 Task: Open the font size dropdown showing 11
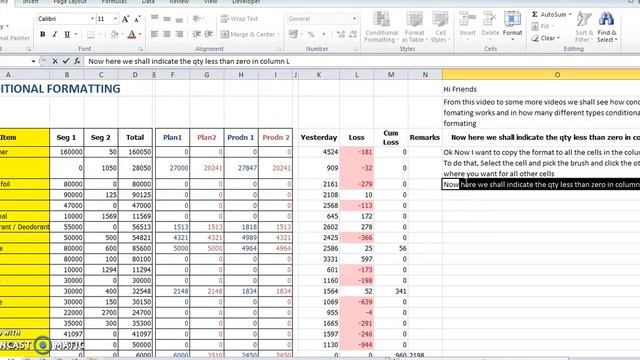pos(115,19)
